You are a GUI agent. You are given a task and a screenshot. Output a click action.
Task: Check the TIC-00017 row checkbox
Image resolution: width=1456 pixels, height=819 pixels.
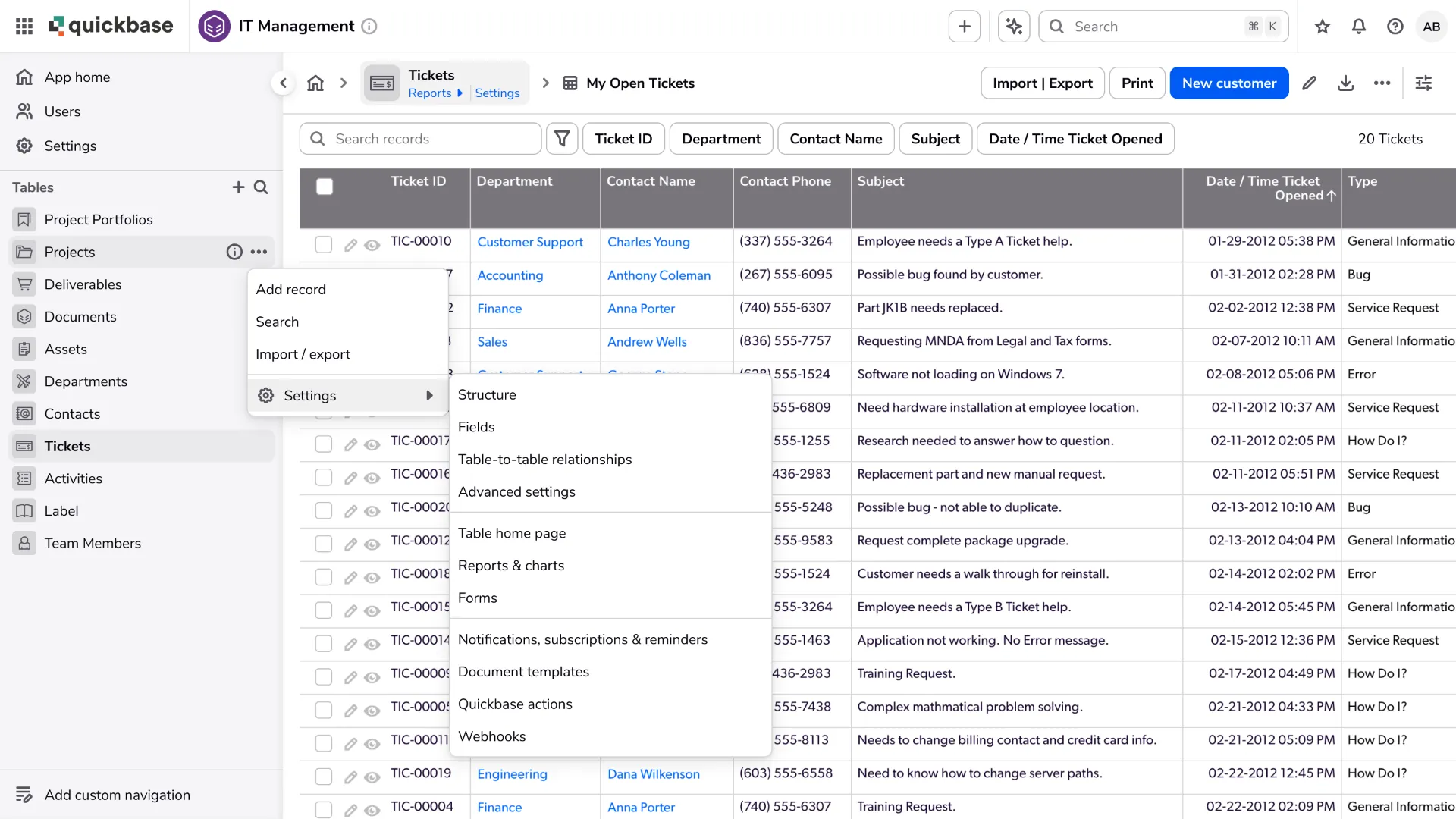coord(324,444)
